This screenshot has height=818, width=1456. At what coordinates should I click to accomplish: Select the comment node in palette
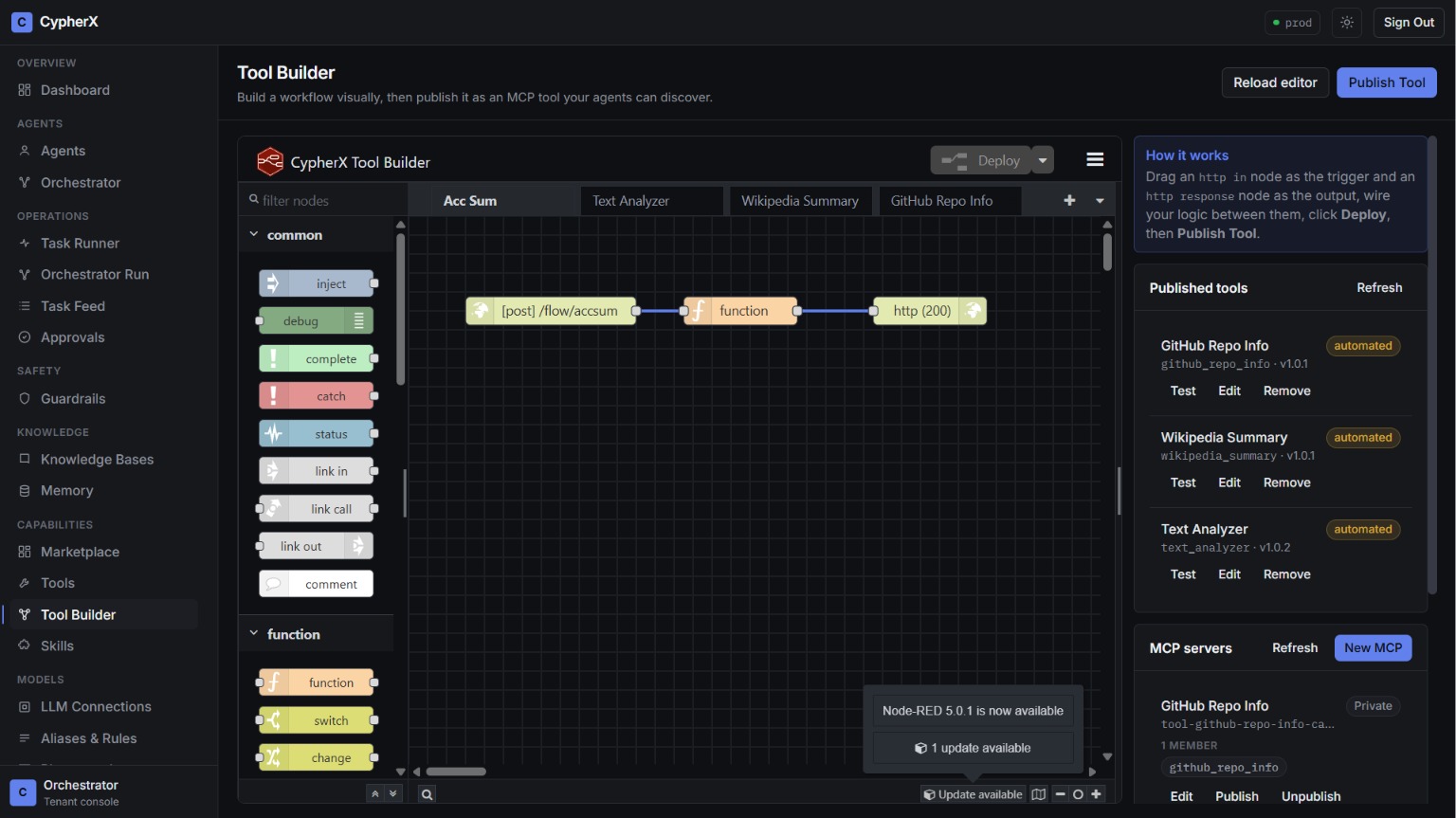tap(317, 584)
